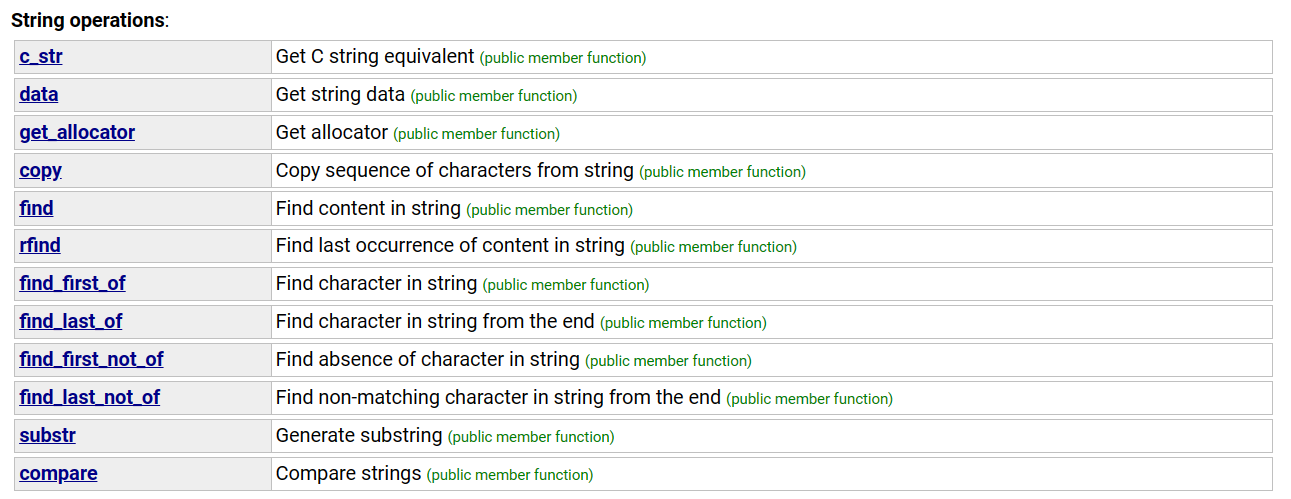Click 'Find absence of character in string' text
The image size is (1291, 499).
pyautogui.click(x=428, y=360)
